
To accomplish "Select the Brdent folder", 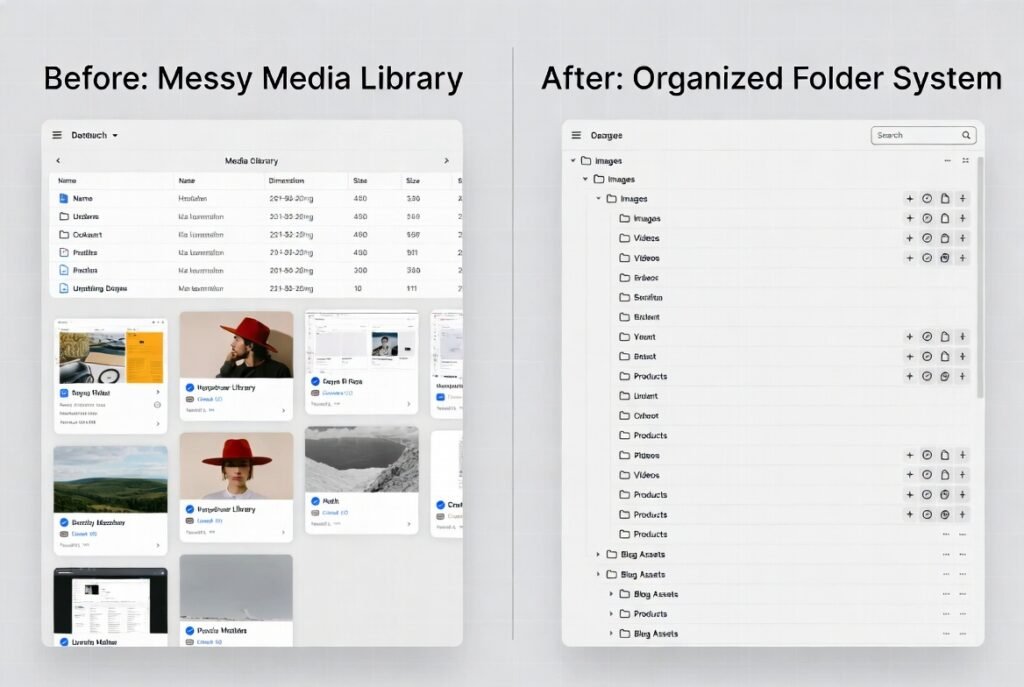I will tap(639, 317).
